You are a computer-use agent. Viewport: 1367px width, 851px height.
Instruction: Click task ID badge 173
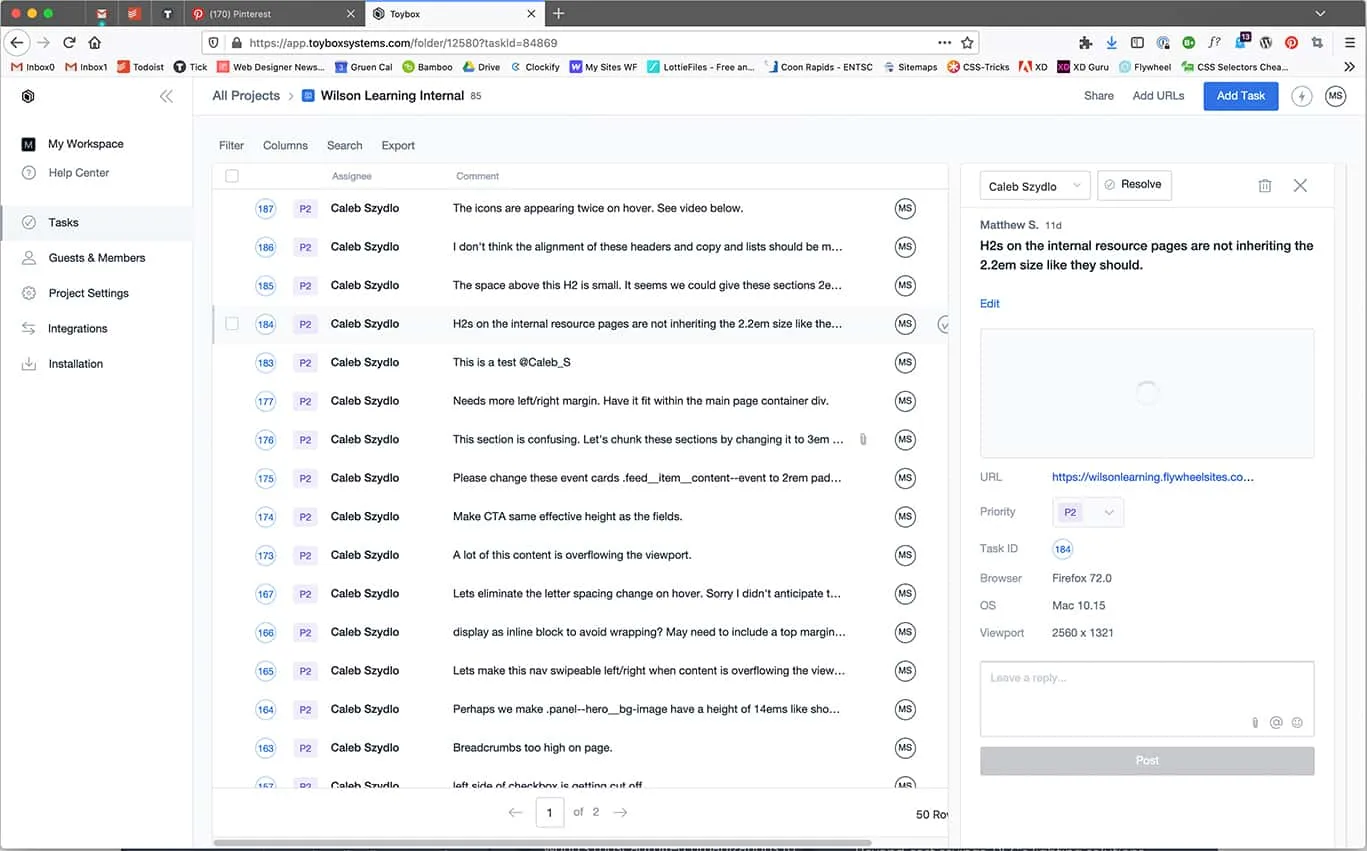pyautogui.click(x=265, y=556)
